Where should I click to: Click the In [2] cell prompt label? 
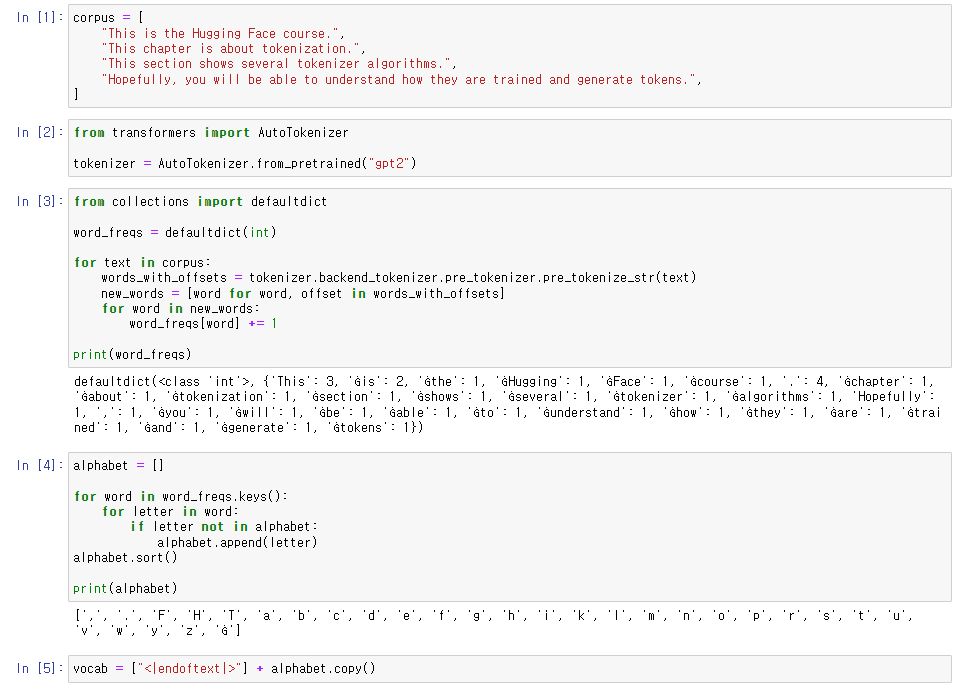[40, 132]
